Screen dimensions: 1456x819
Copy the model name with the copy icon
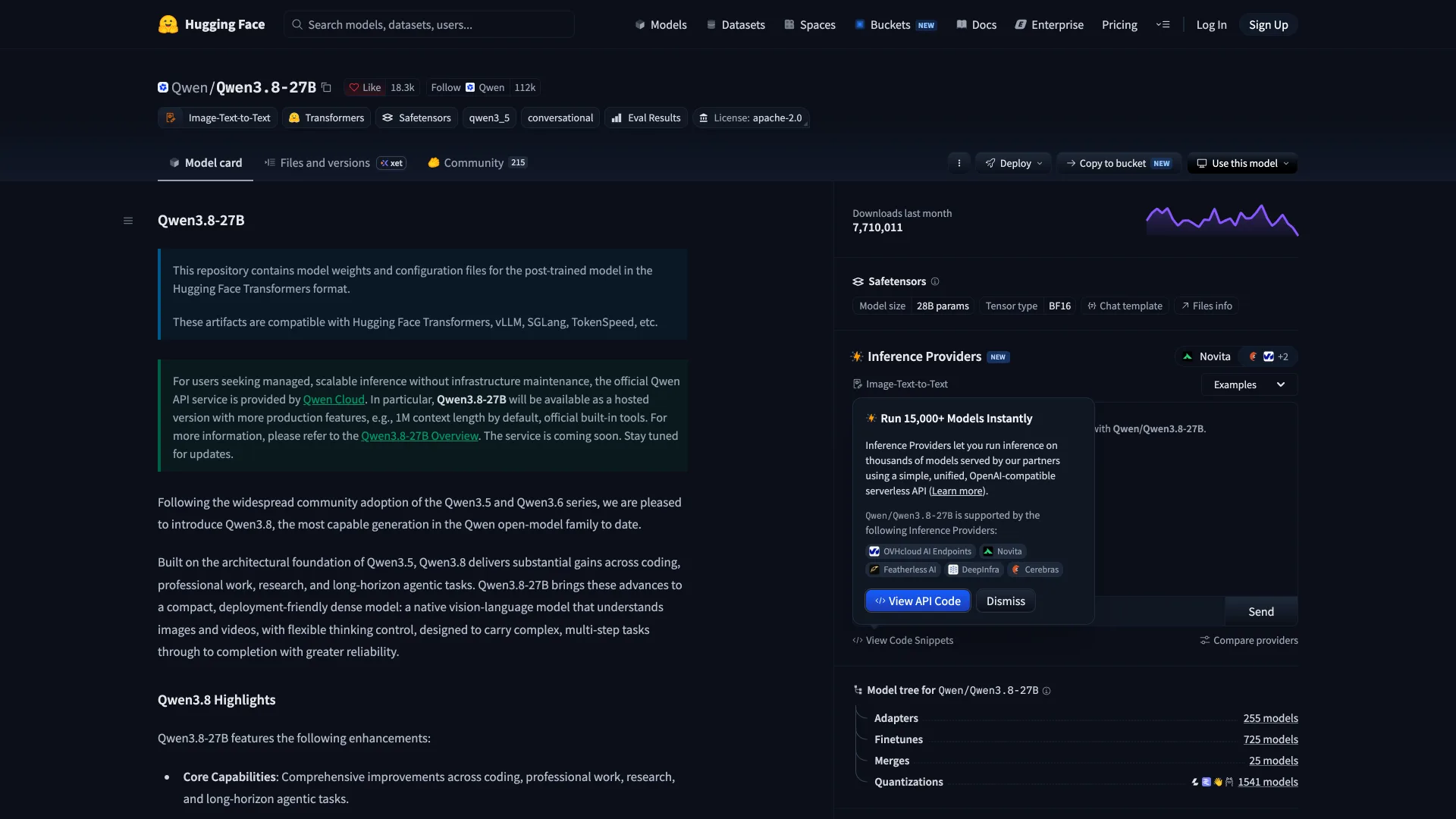click(x=326, y=87)
